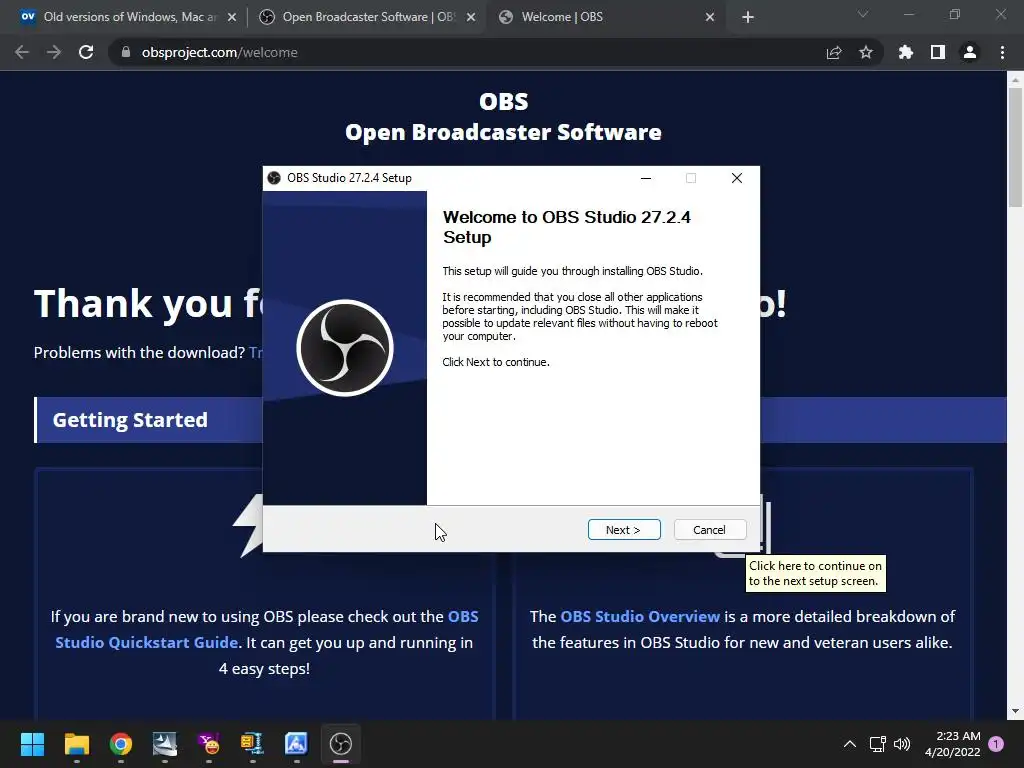Open volume control tray icon

pos(902,744)
